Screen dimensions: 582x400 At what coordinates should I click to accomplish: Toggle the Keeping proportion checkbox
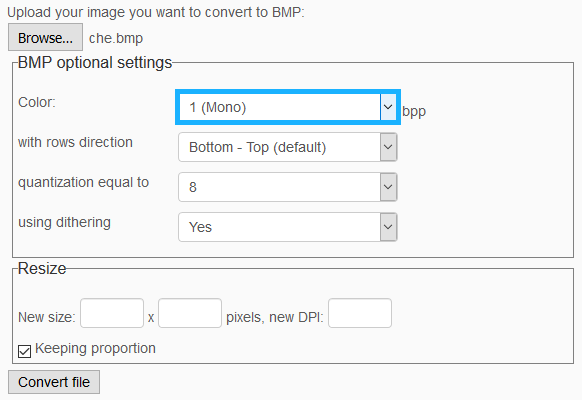tap(24, 351)
